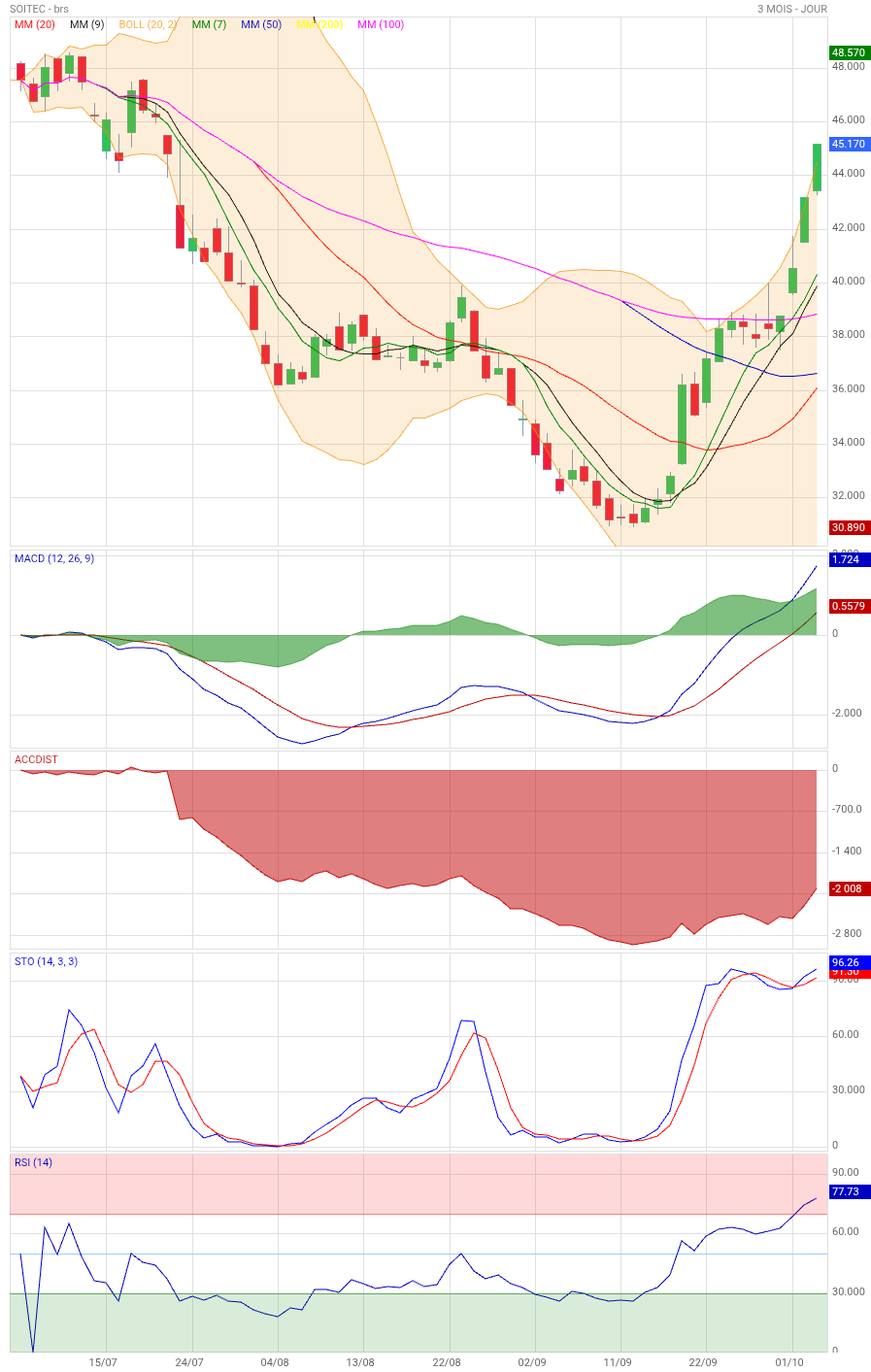Click the 90.00 label in the RSI panel
The image size is (871, 1372).
click(x=846, y=1173)
